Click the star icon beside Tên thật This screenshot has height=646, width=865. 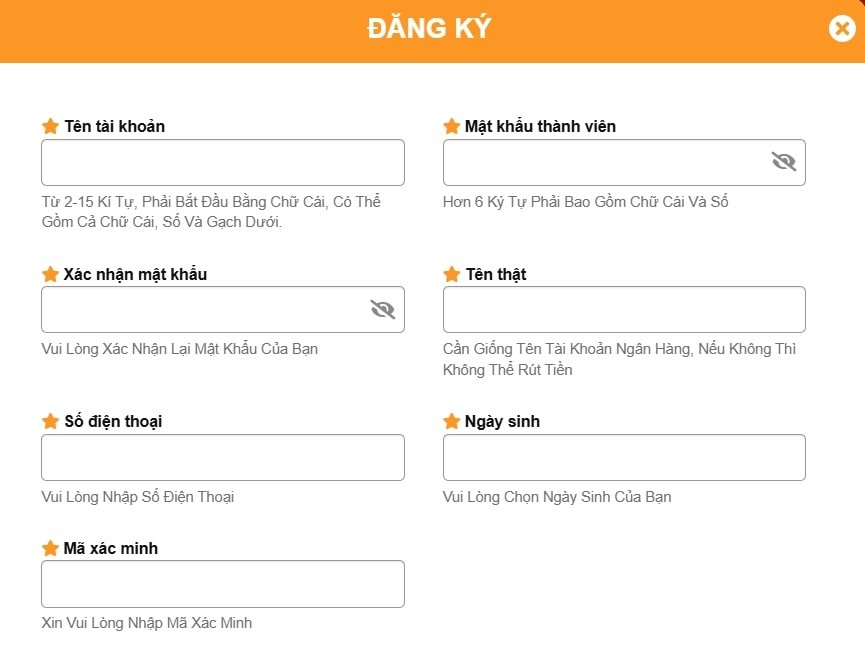click(452, 274)
